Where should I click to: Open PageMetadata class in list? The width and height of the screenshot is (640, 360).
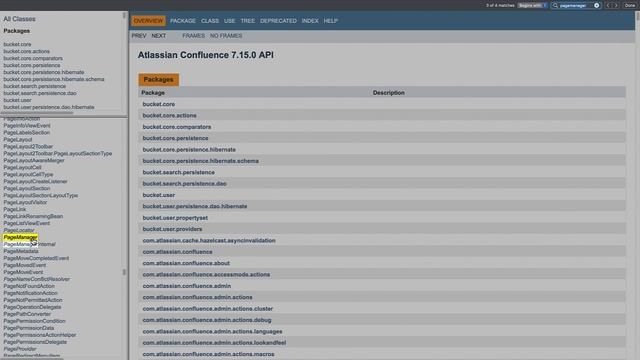pos(21,251)
